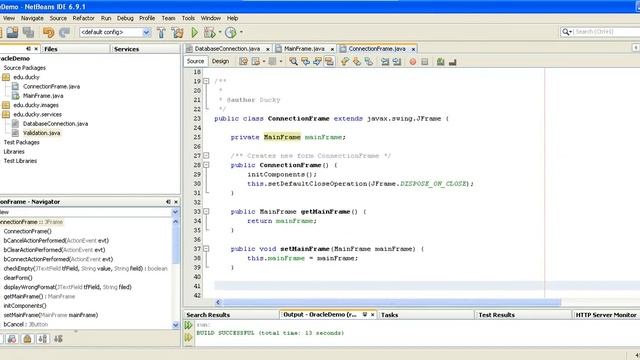This screenshot has height=360, width=640.
Task: Click Shift Line Right icon
Action: tap(397, 62)
